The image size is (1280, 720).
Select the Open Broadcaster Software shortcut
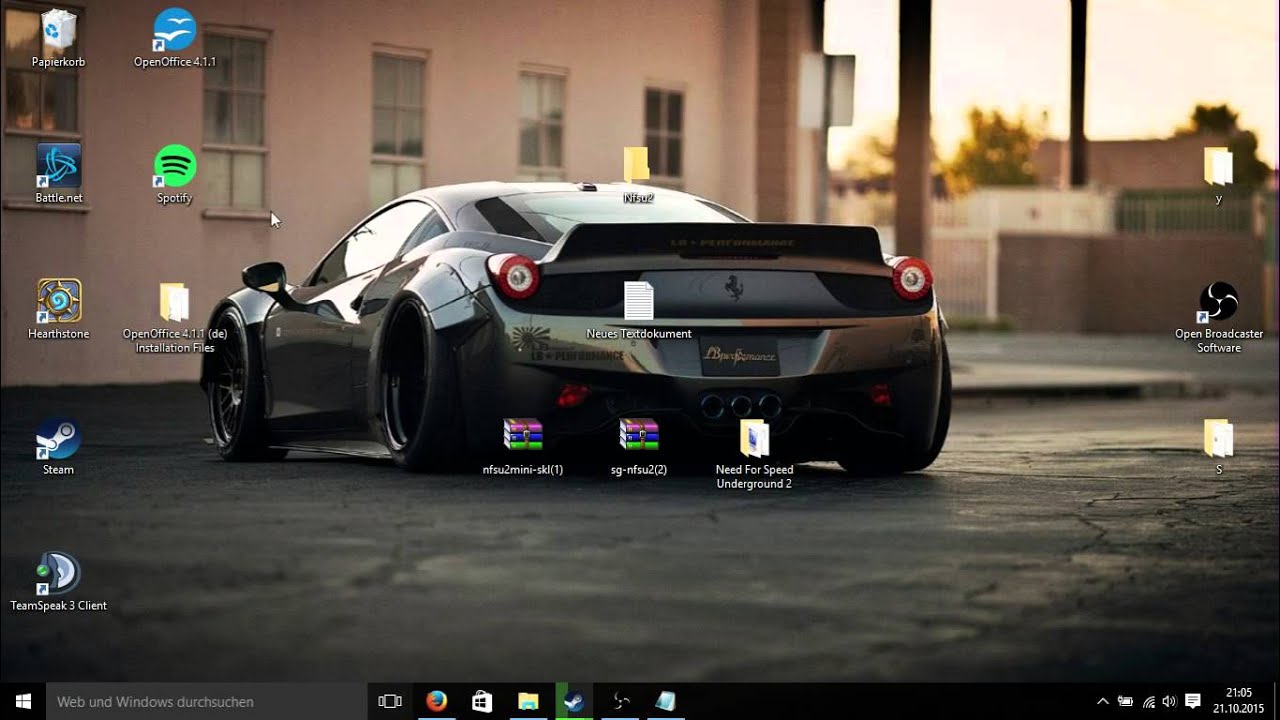click(x=1218, y=318)
